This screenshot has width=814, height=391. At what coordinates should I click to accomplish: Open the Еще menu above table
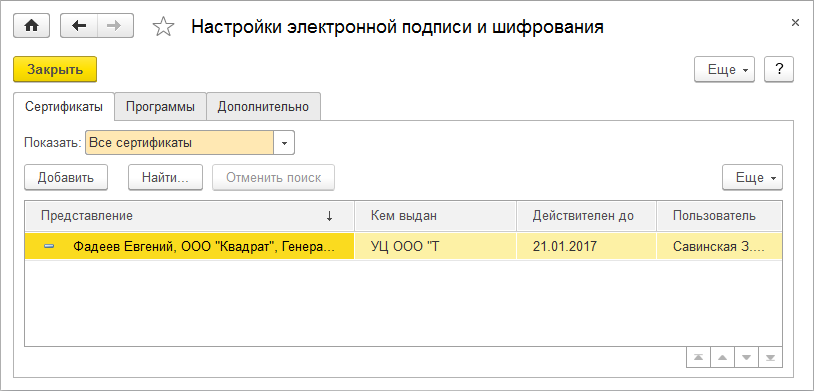[x=752, y=178]
